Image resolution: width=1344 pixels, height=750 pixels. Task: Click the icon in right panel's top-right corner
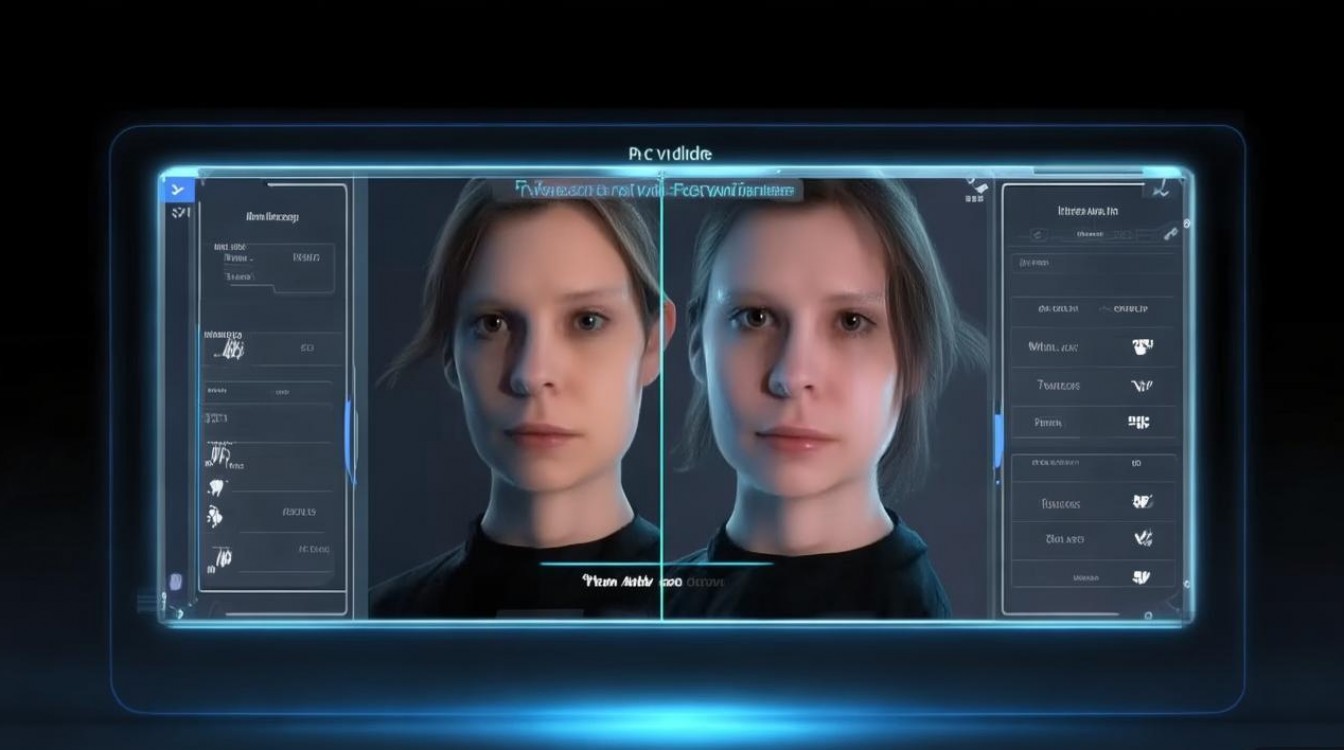(1161, 187)
